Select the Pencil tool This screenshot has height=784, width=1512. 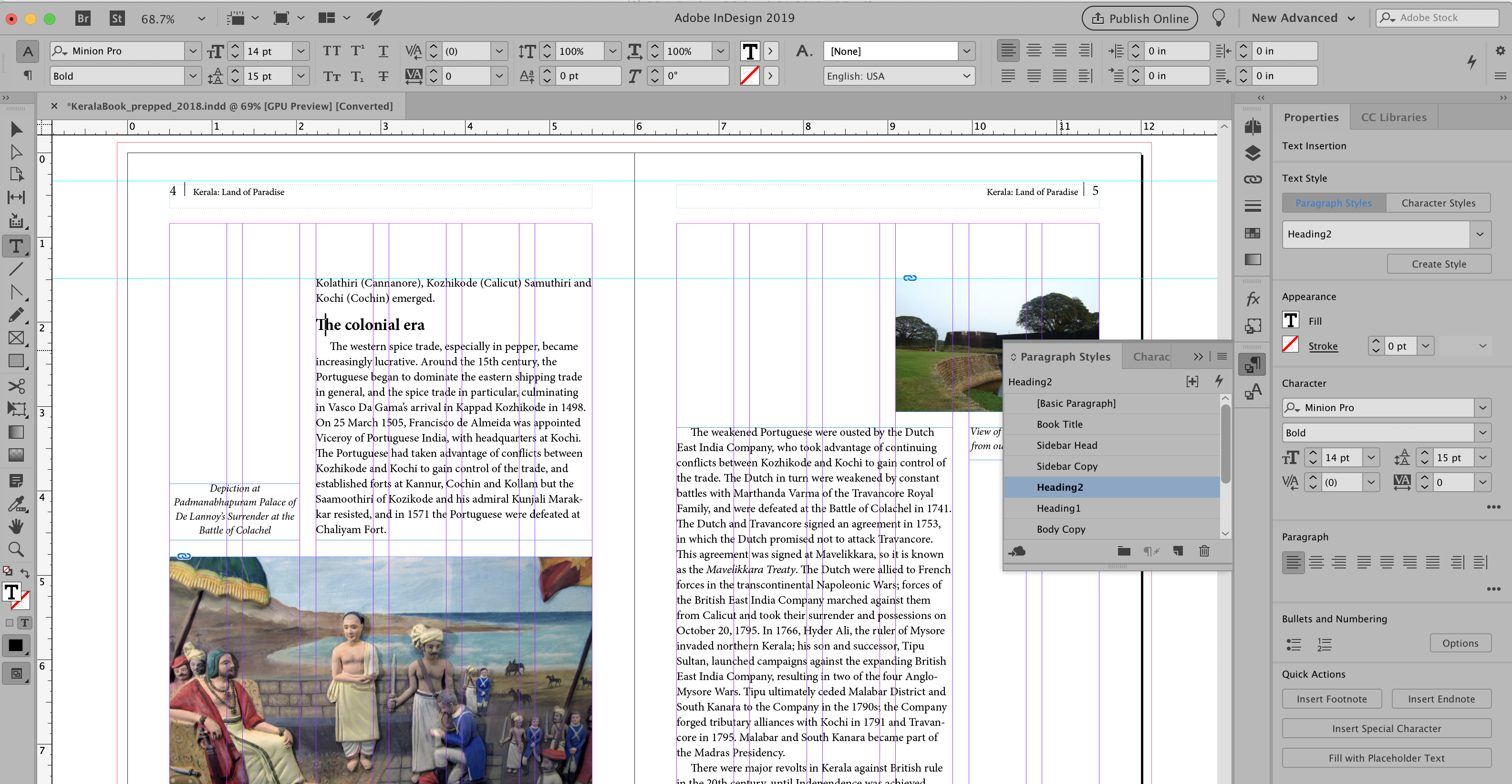tap(16, 315)
